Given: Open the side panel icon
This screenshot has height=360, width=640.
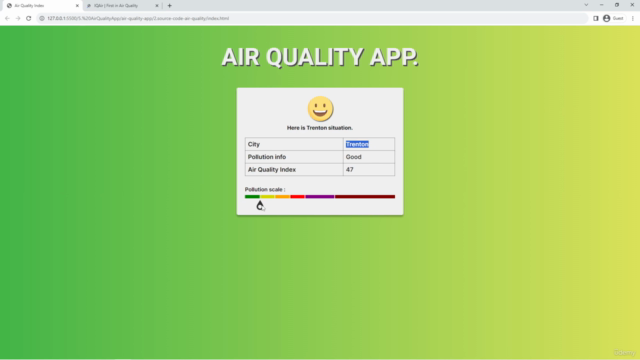Looking at the screenshot, I should click(596, 18).
